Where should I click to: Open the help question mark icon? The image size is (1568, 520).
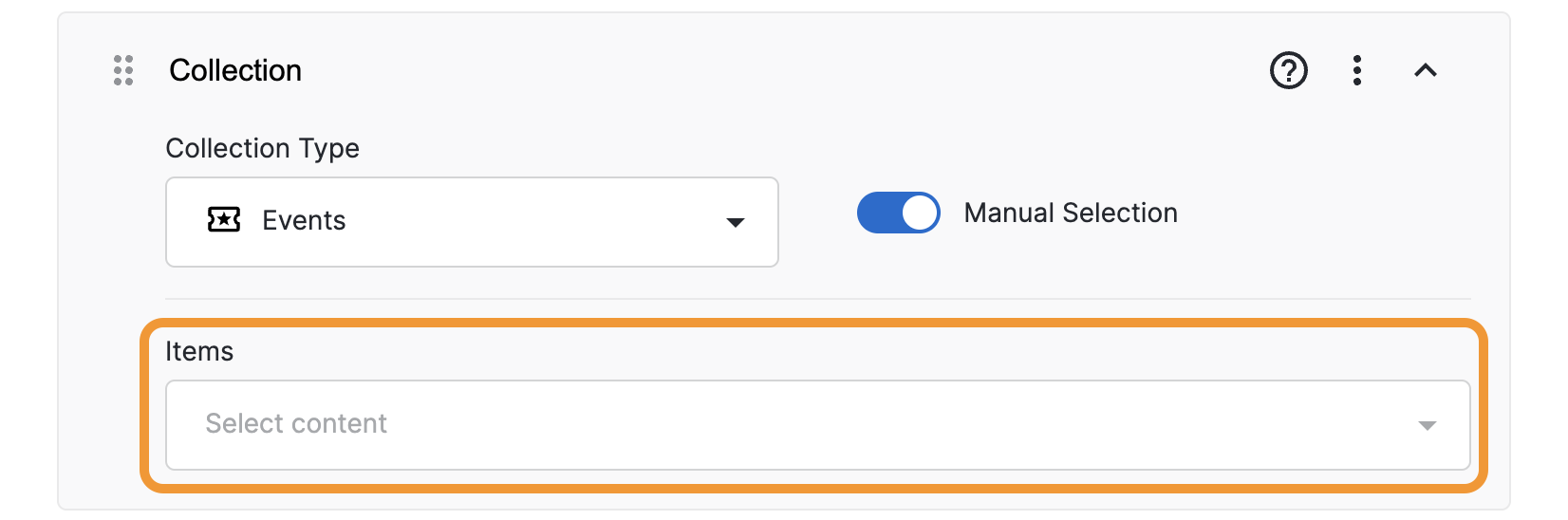click(1288, 70)
